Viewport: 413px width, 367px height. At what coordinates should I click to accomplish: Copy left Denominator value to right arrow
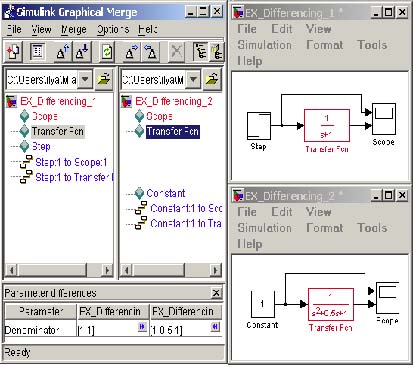142,327
